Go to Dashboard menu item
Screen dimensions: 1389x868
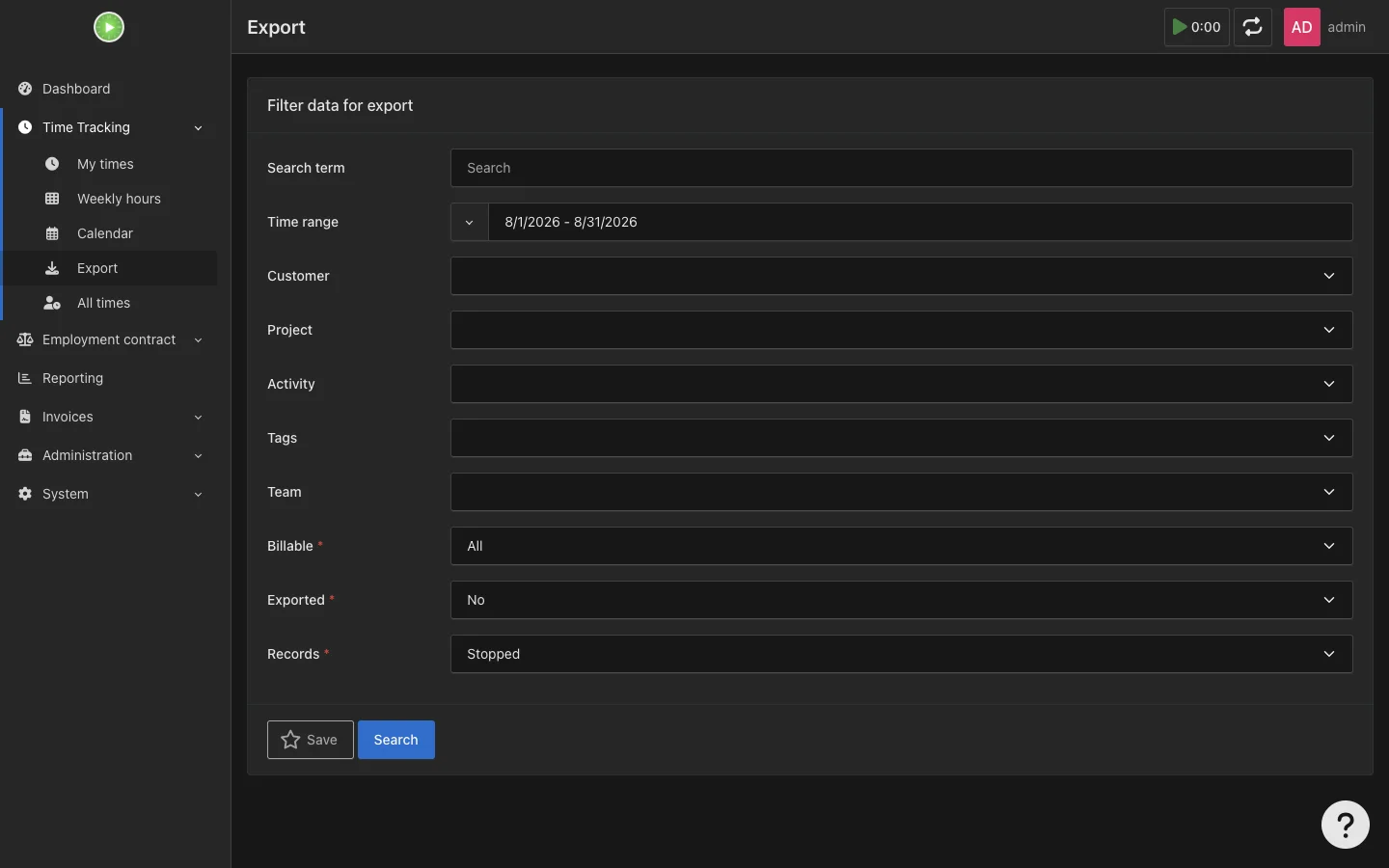pos(109,89)
